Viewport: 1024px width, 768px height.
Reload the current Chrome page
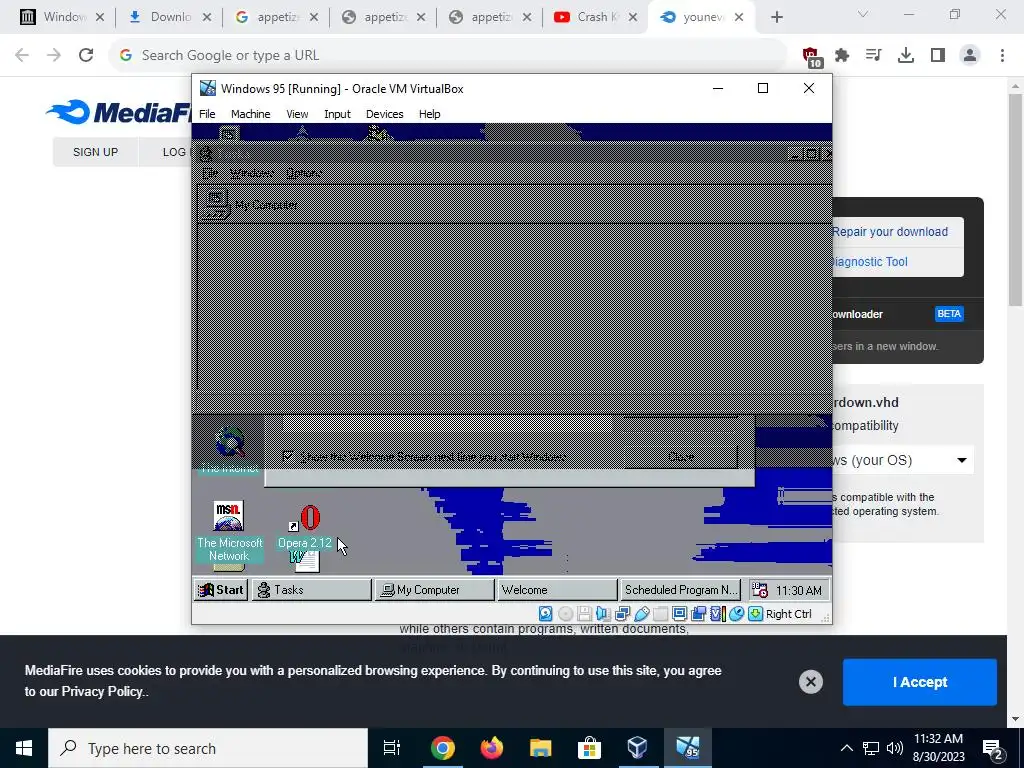[86, 55]
